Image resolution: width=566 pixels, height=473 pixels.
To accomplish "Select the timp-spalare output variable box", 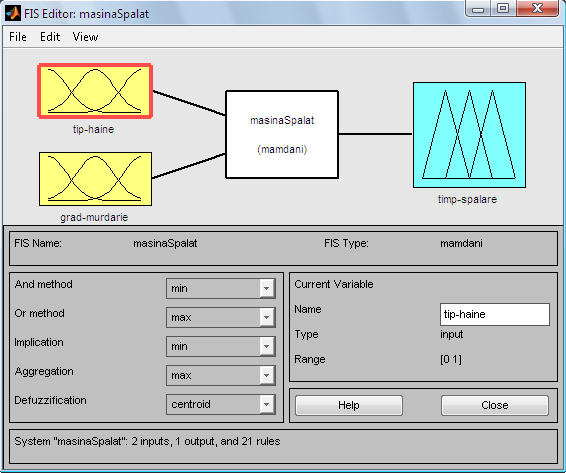I will point(469,135).
